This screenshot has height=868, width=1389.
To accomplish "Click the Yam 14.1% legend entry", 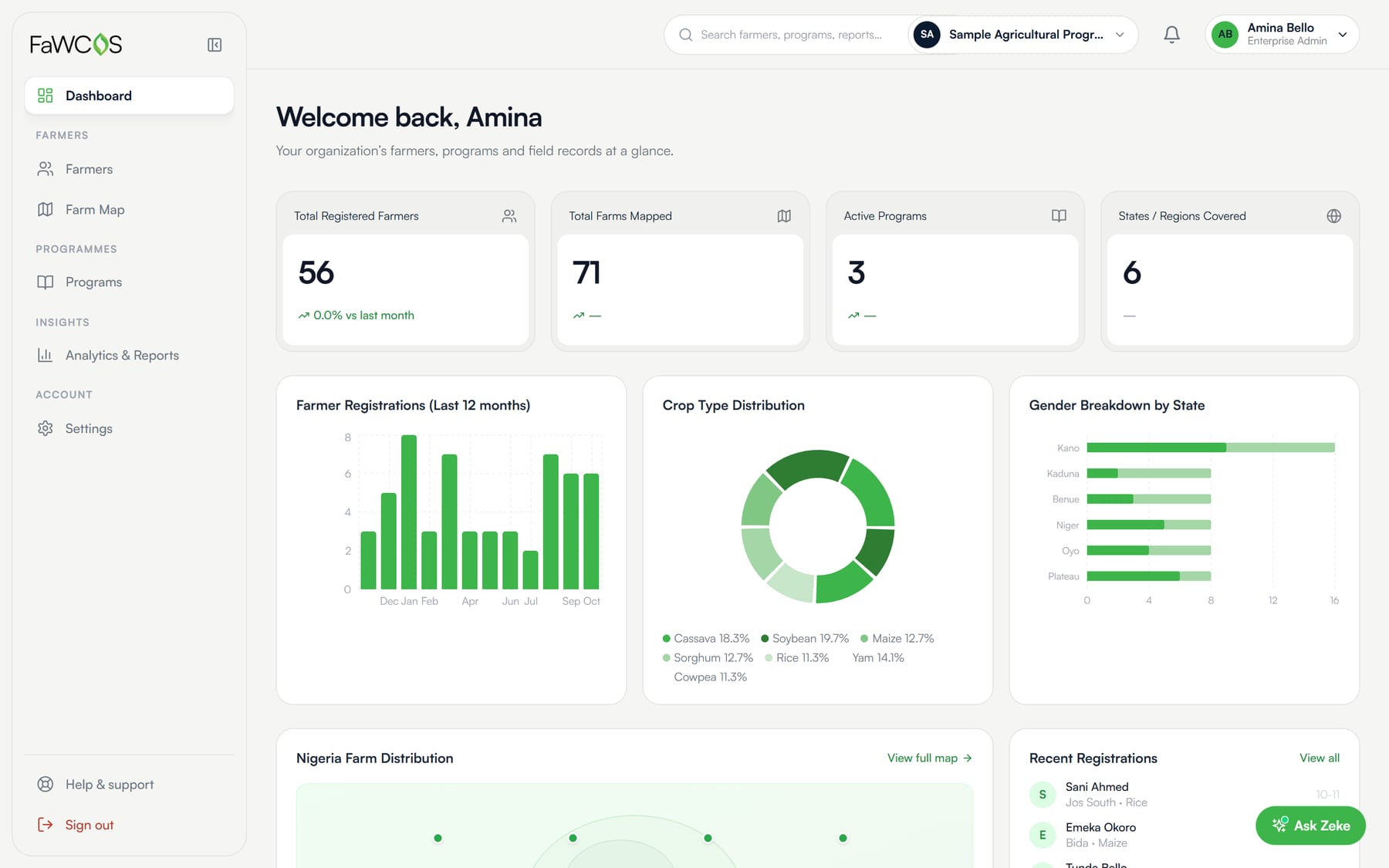I will click(878, 658).
